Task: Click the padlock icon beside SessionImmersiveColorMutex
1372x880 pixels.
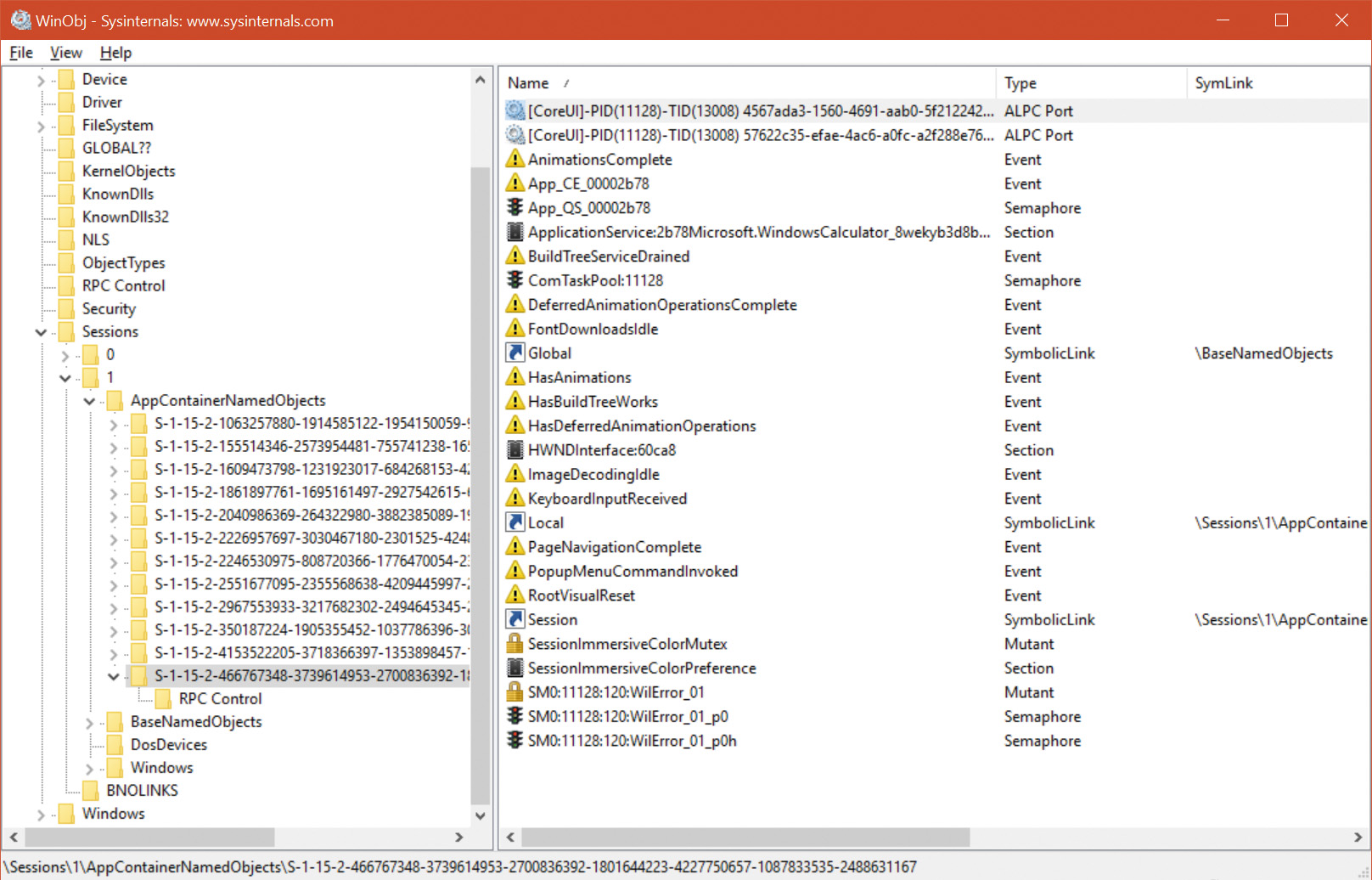Action: point(514,644)
